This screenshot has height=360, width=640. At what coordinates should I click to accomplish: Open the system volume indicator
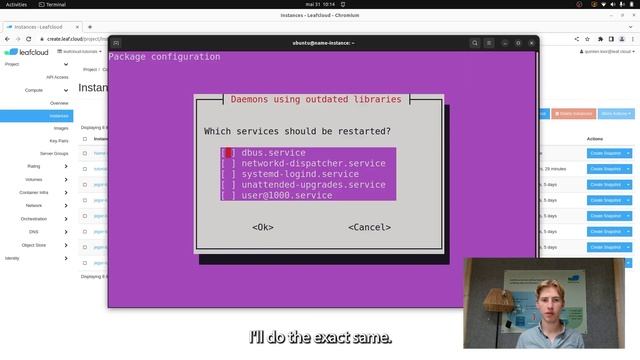pyautogui.click(x=613, y=4)
